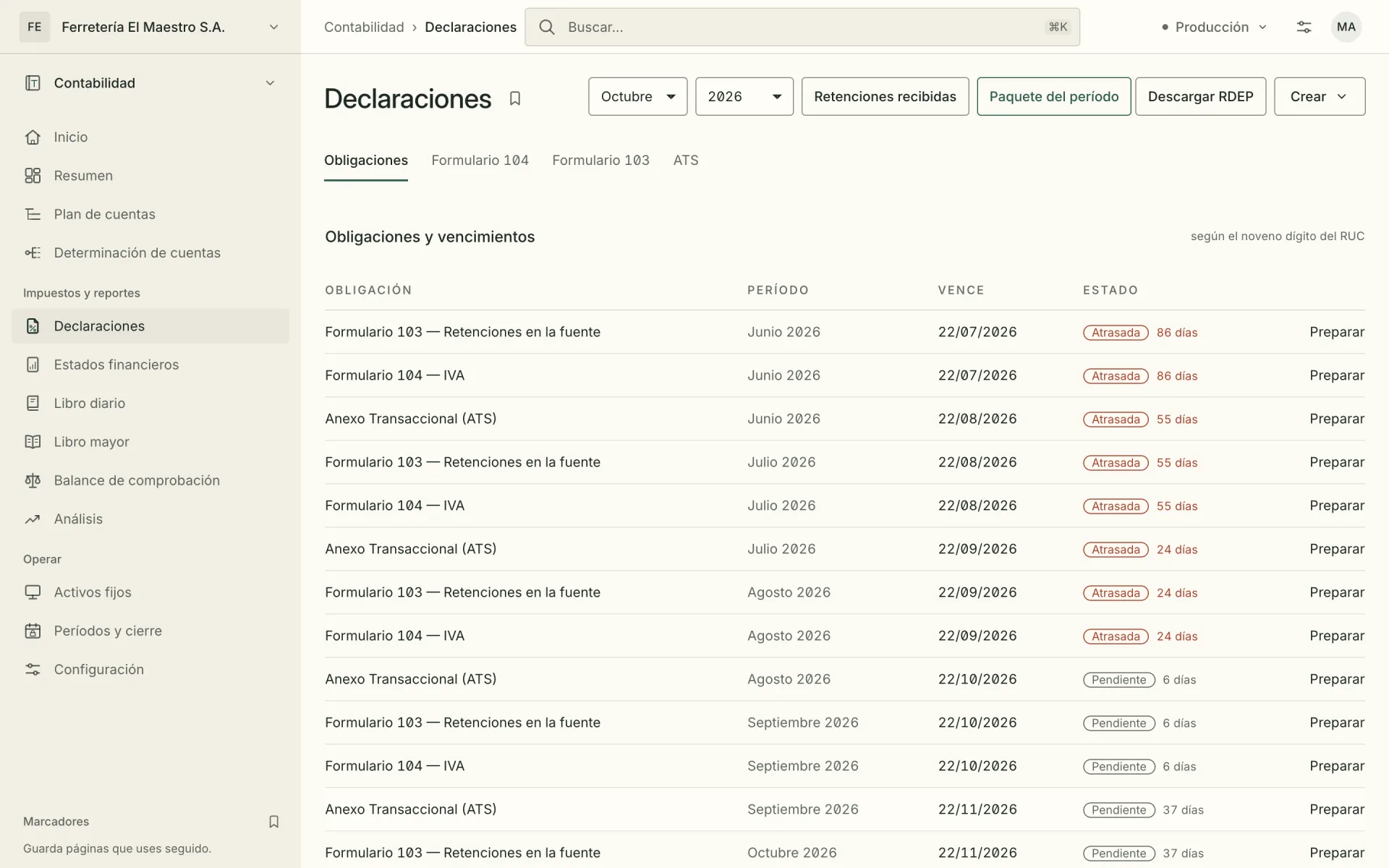Click the Contabilidad breadcrumb link
Viewport: 1389px width, 868px height.
(364, 27)
